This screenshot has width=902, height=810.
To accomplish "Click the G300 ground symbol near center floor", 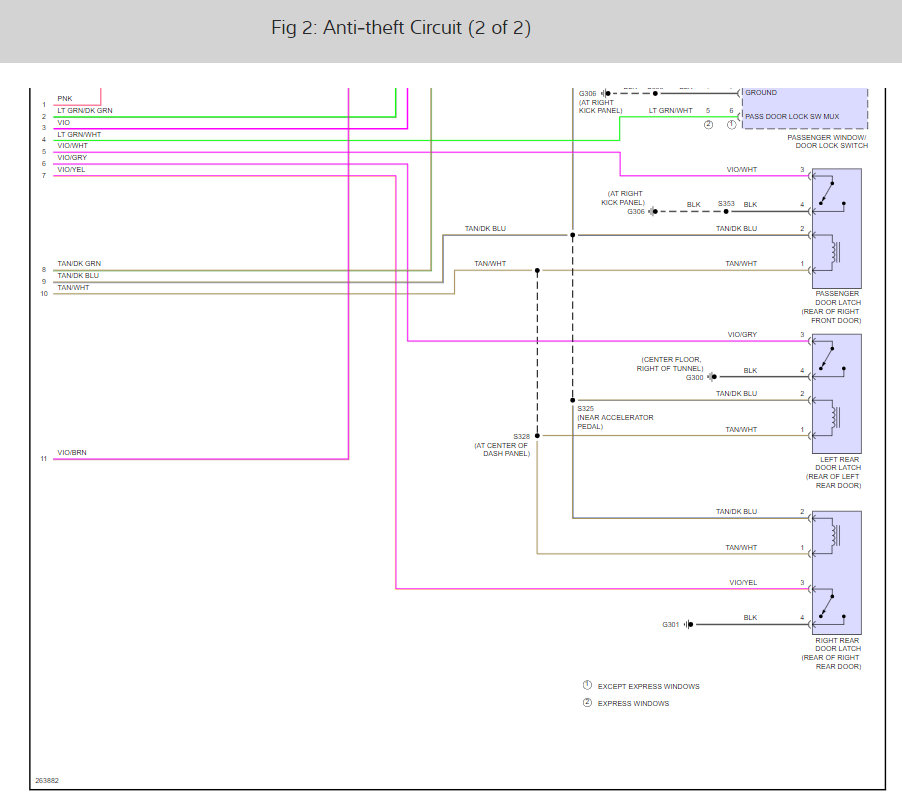I will coord(712,377).
